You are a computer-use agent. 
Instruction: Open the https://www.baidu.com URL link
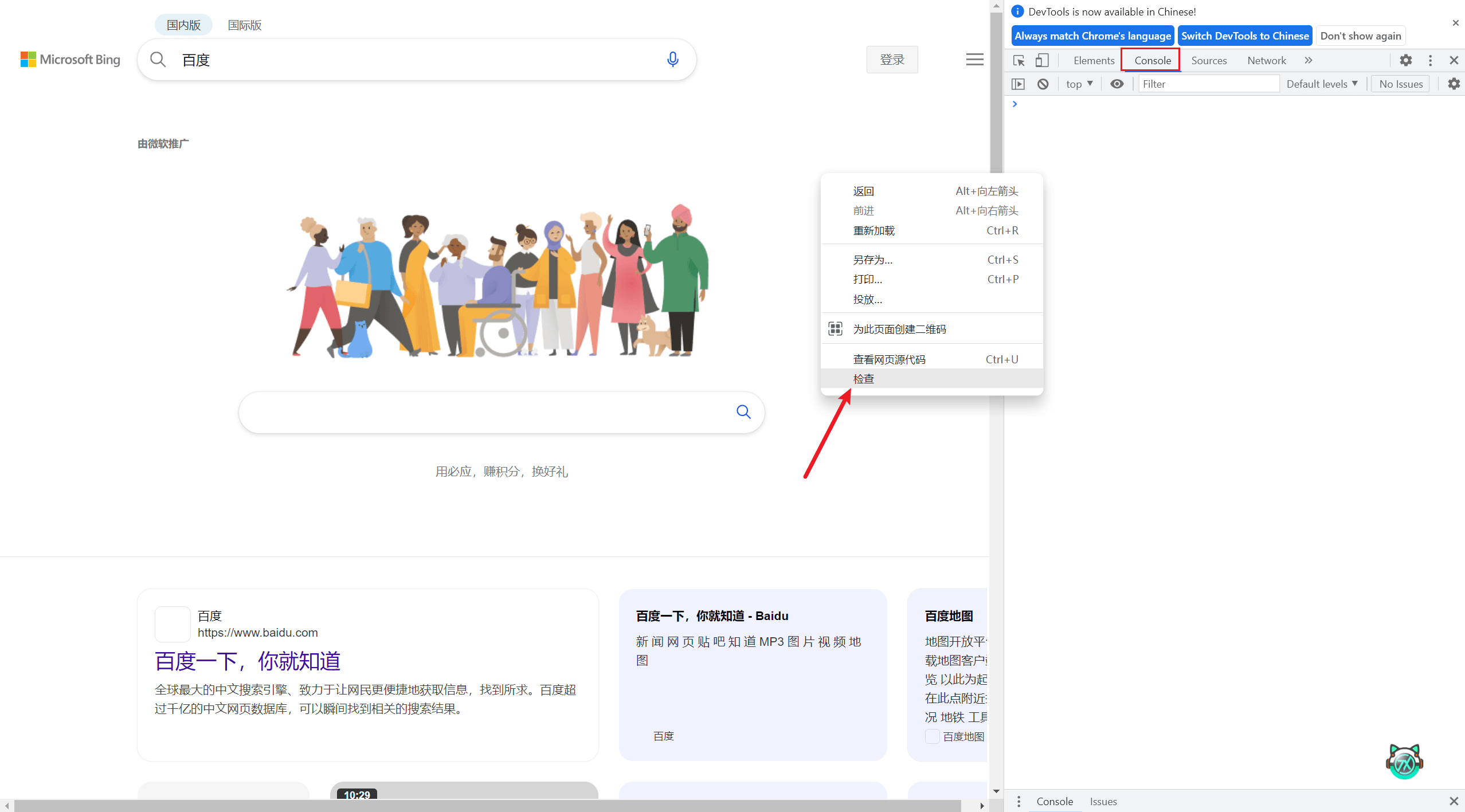[x=258, y=633]
